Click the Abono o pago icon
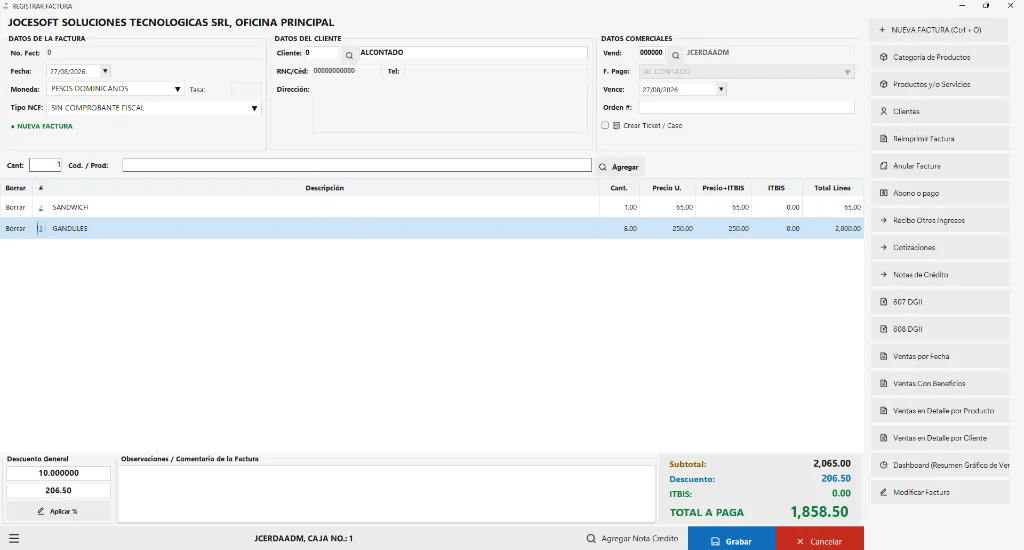Screen dimensions: 1024x550 tap(884, 193)
